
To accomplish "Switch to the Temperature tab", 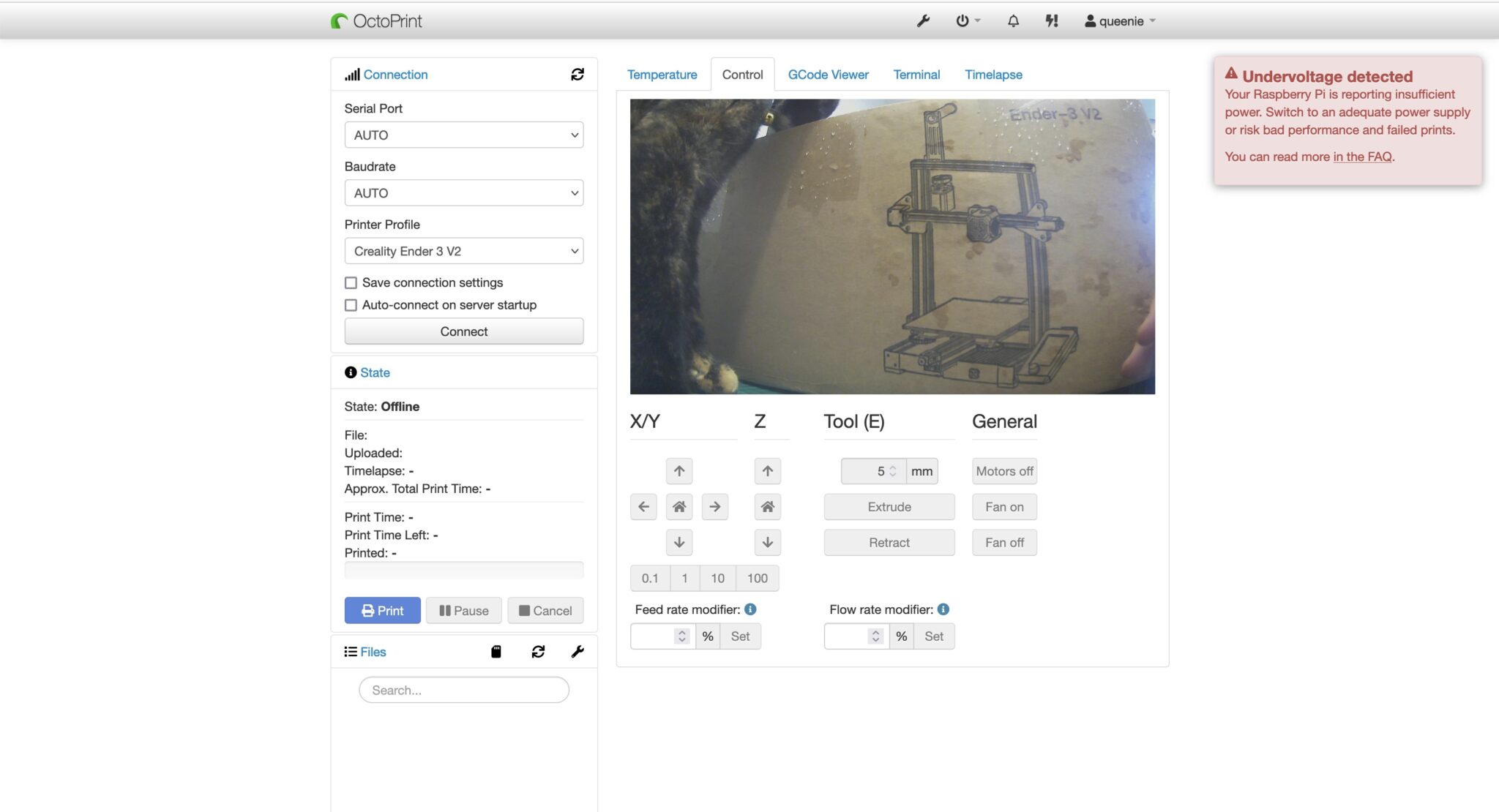I will coord(662,75).
